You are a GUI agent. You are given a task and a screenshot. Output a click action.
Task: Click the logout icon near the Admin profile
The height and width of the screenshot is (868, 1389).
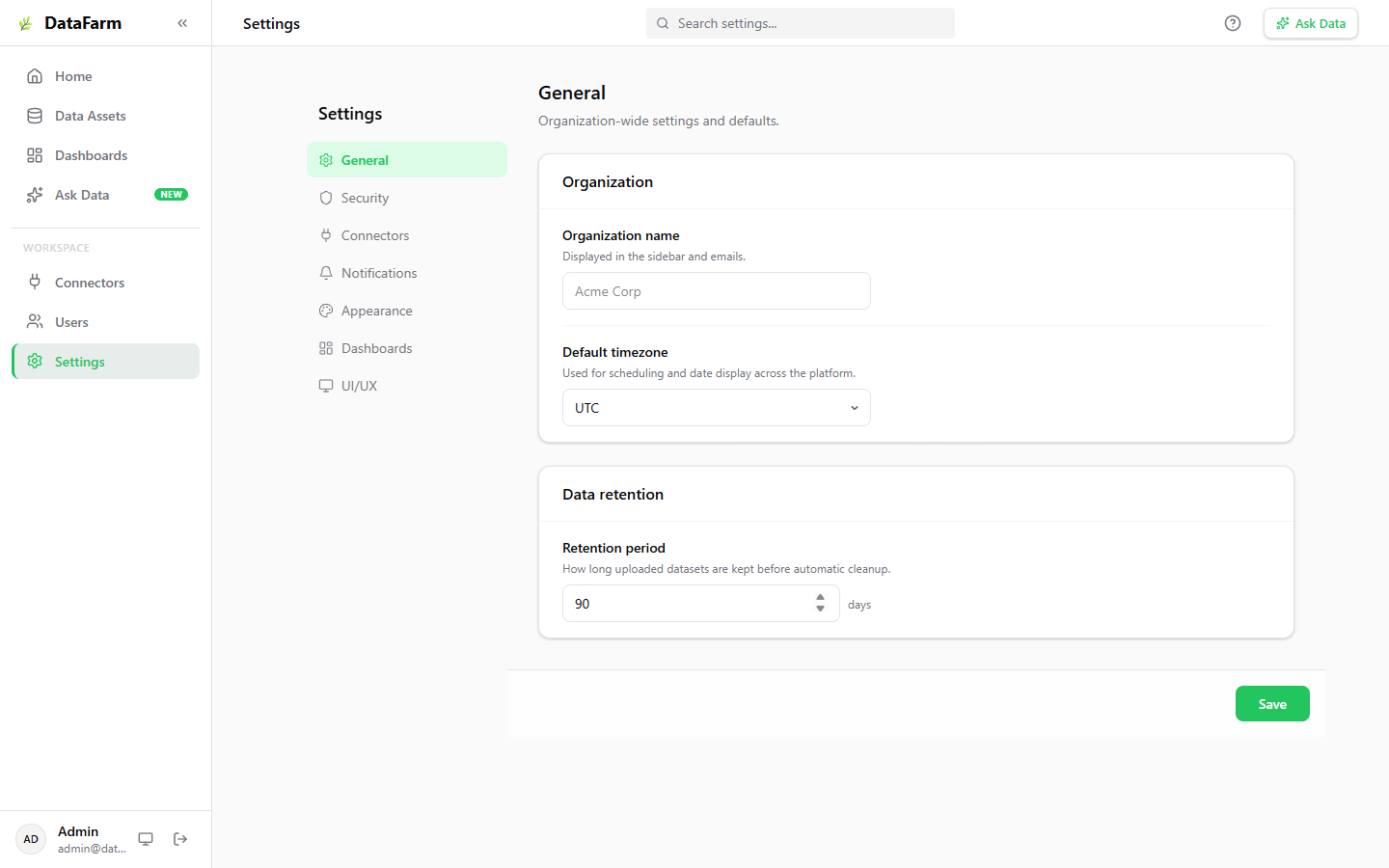[179, 839]
